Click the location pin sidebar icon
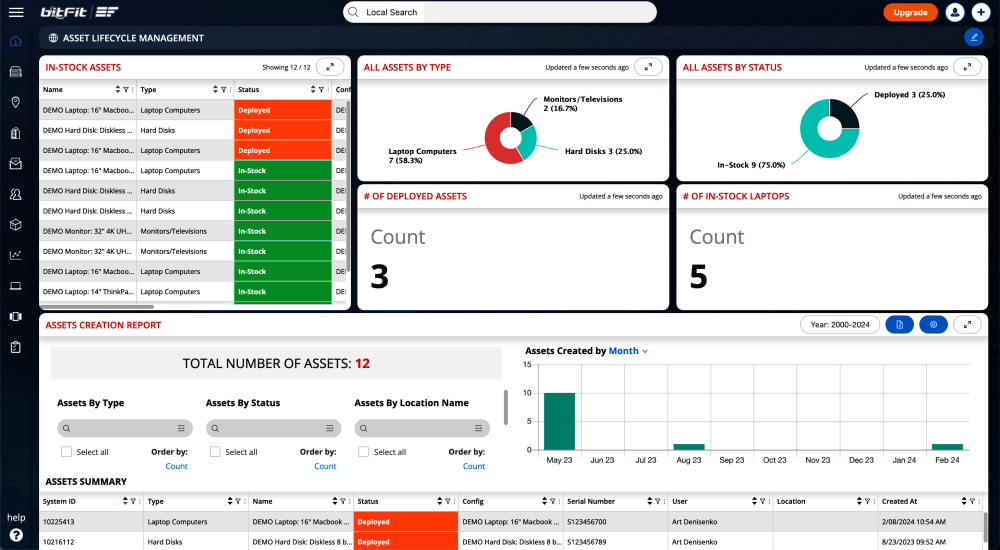The height and width of the screenshot is (550, 1000). click(16, 102)
